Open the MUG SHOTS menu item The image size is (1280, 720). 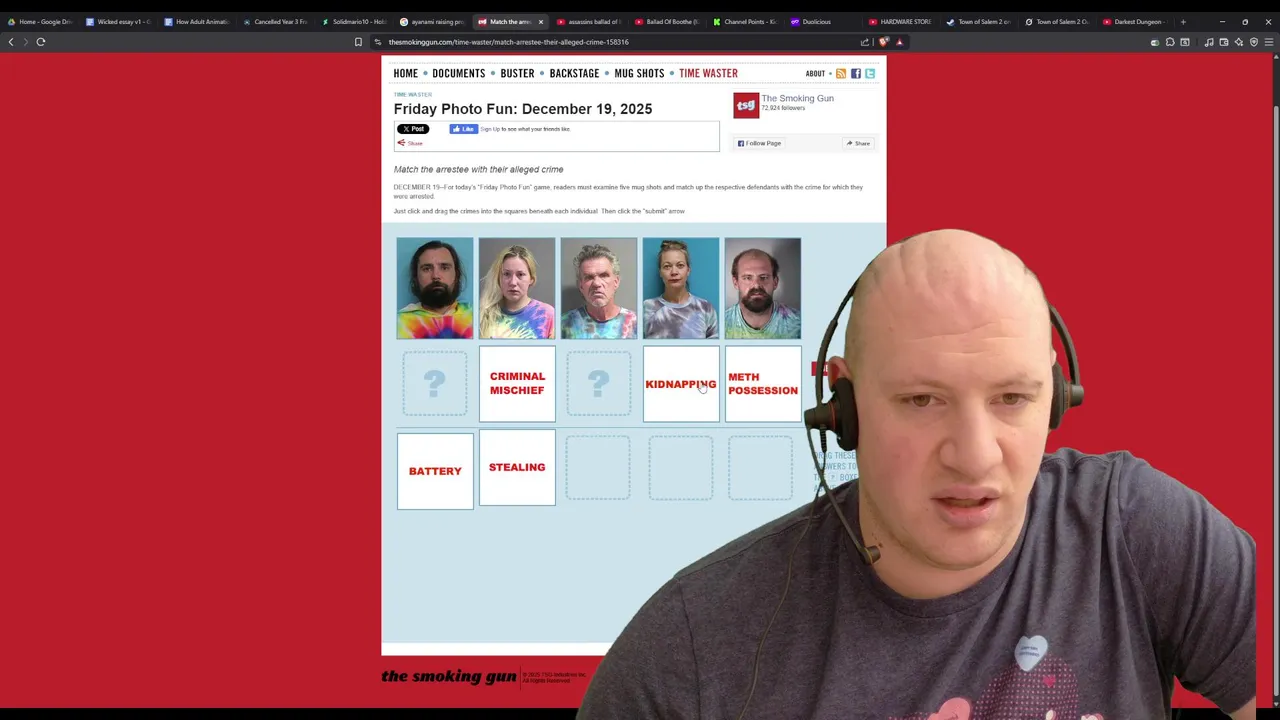(x=639, y=73)
